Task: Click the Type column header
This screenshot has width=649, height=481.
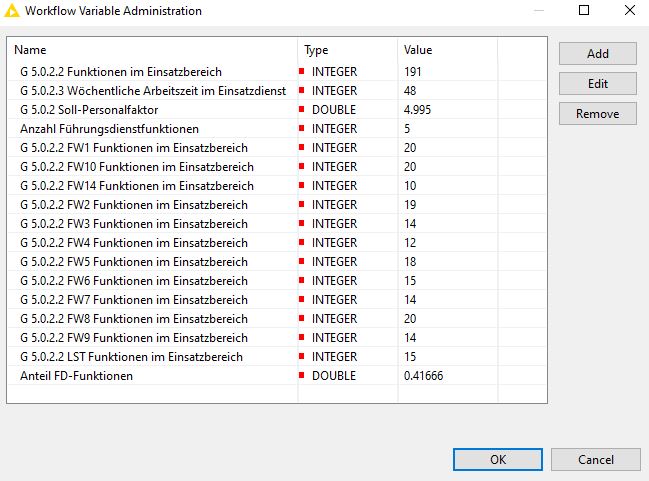Action: (x=348, y=50)
